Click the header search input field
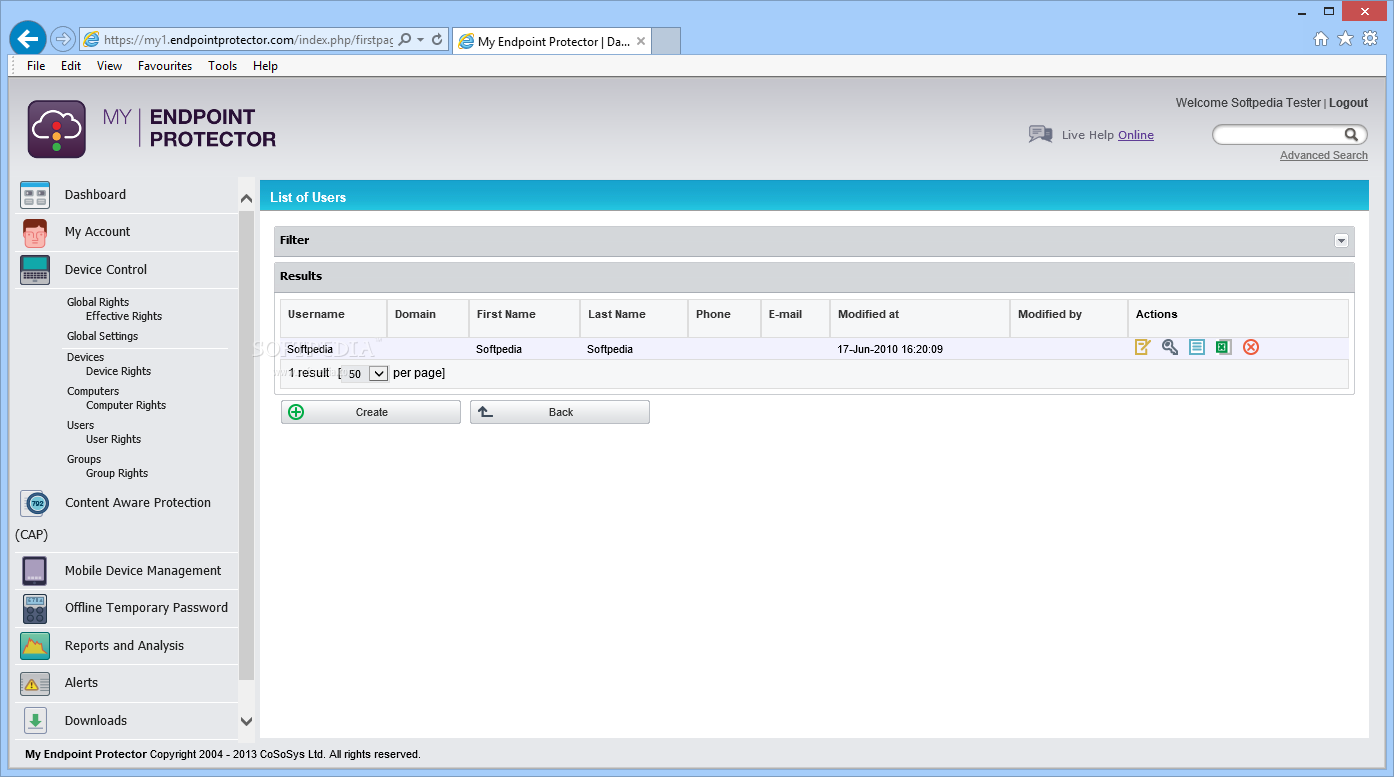Image resolution: width=1394 pixels, height=777 pixels. point(1278,134)
